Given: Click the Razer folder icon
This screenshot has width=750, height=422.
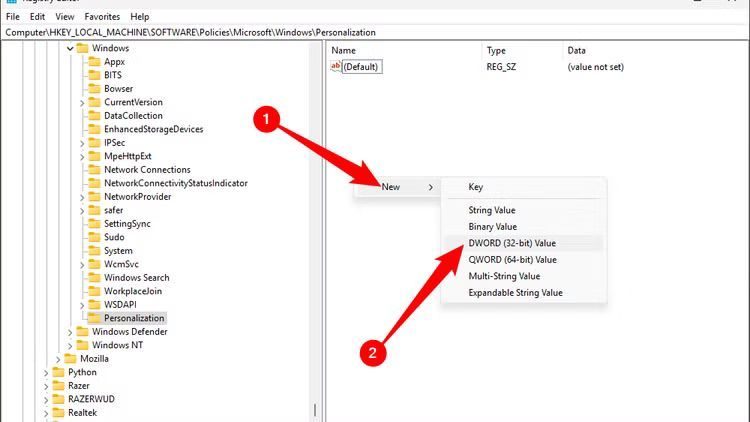Looking at the screenshot, I should 58,385.
